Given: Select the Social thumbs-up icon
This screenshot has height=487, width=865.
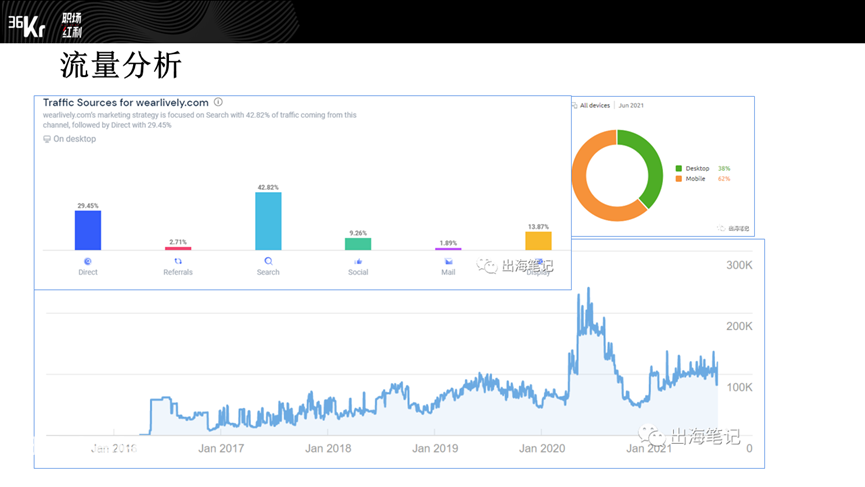Looking at the screenshot, I should coord(358,261).
